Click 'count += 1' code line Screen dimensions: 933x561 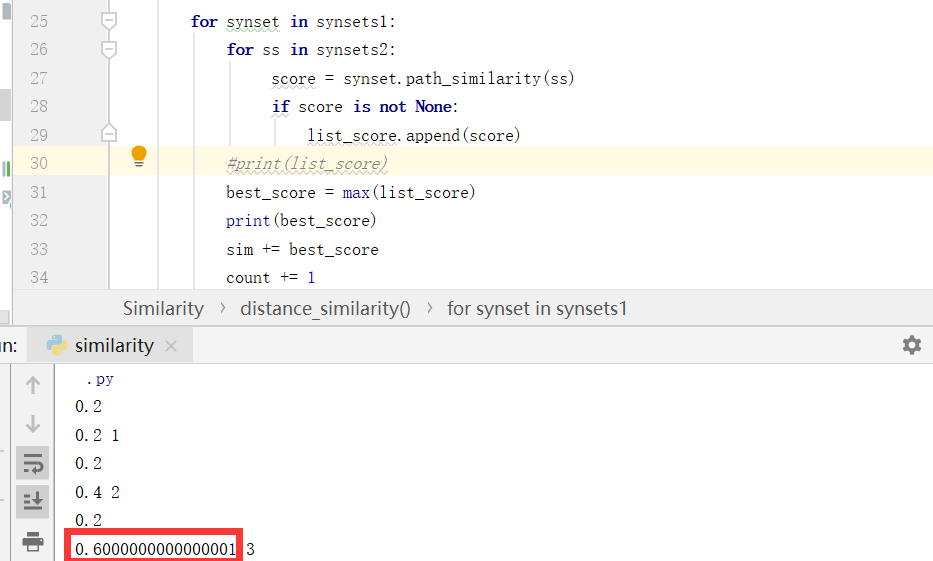click(x=271, y=278)
